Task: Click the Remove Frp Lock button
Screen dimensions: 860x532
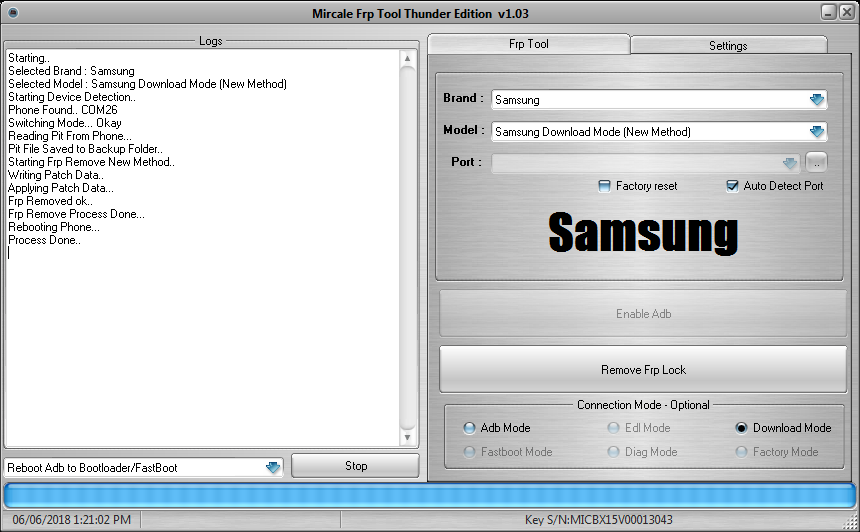Action: (x=643, y=370)
